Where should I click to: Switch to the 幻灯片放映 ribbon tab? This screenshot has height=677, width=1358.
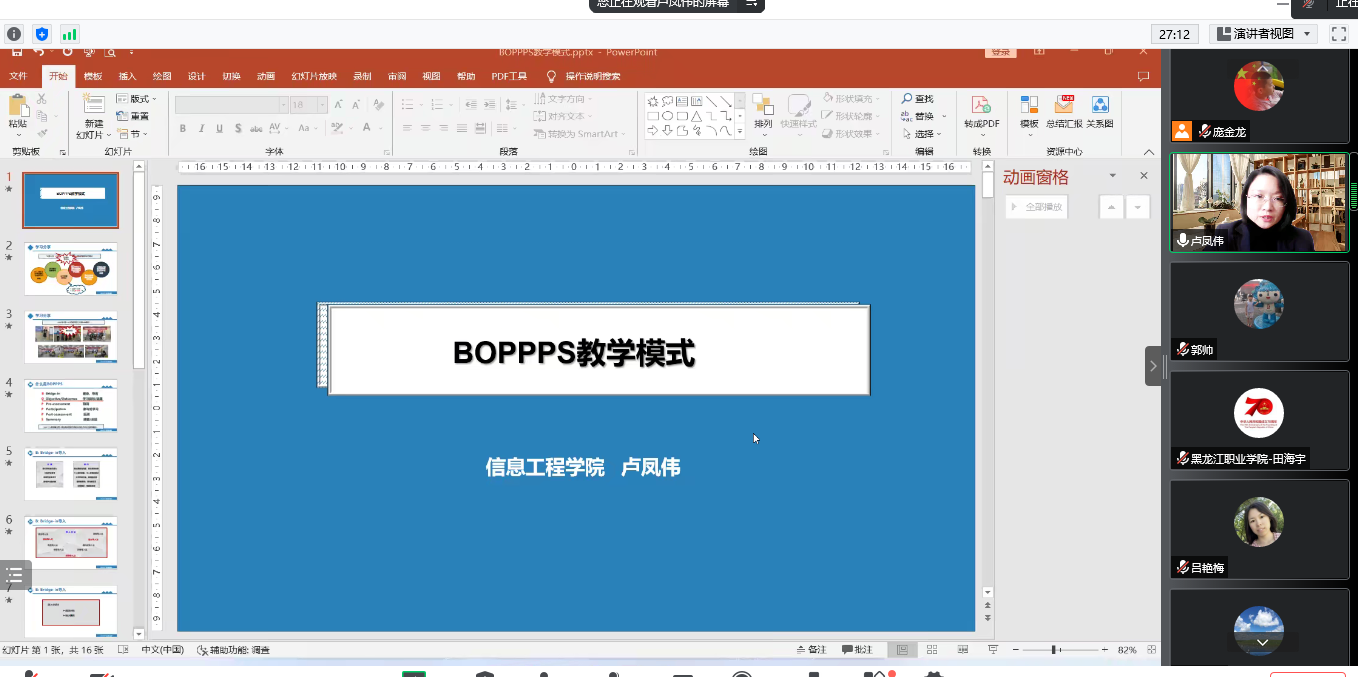pos(313,76)
